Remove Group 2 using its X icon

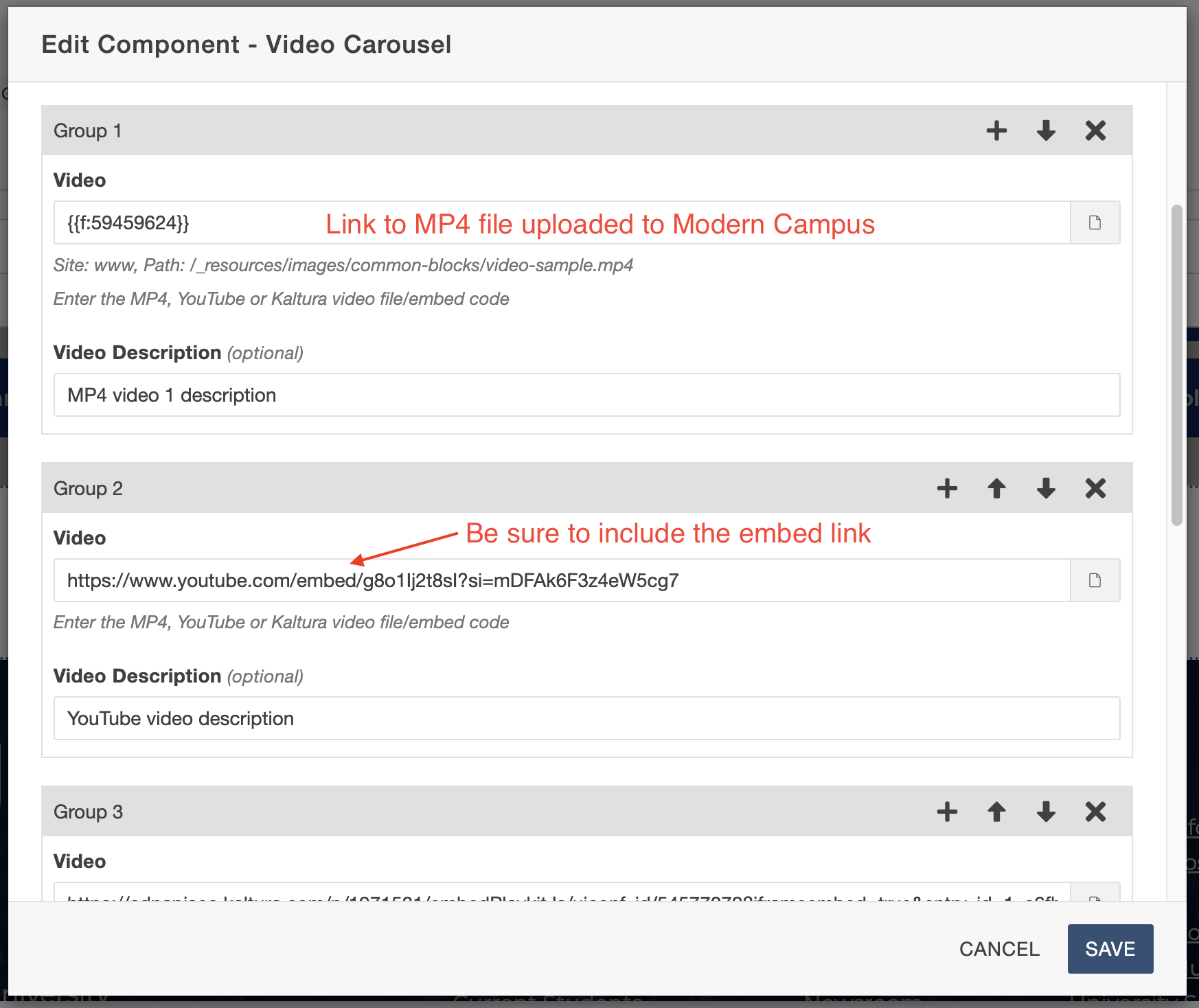[x=1095, y=488]
